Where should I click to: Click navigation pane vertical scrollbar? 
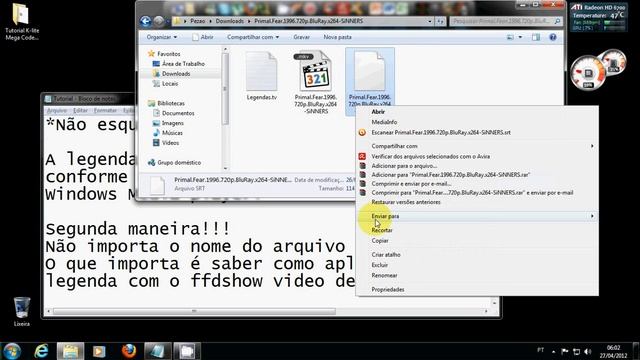(x=225, y=108)
